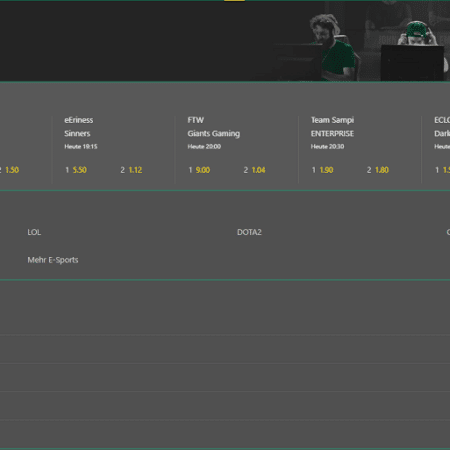Viewport: 450px width, 450px height.
Task: Open Giants Gaming team name
Action: point(214,134)
